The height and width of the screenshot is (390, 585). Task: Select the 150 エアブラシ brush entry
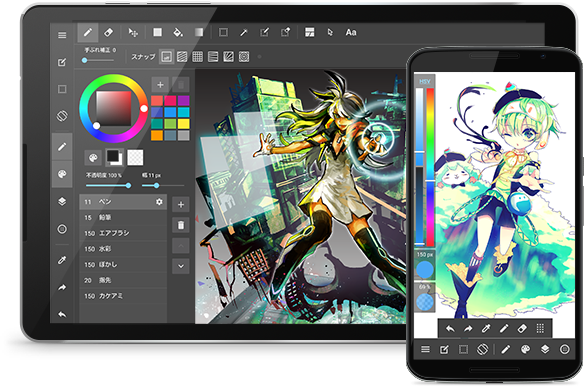coord(123,233)
